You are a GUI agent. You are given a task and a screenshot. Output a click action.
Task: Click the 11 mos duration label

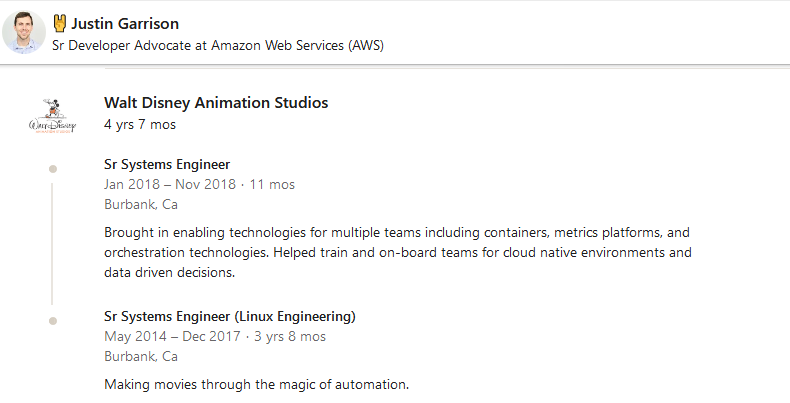click(x=271, y=184)
